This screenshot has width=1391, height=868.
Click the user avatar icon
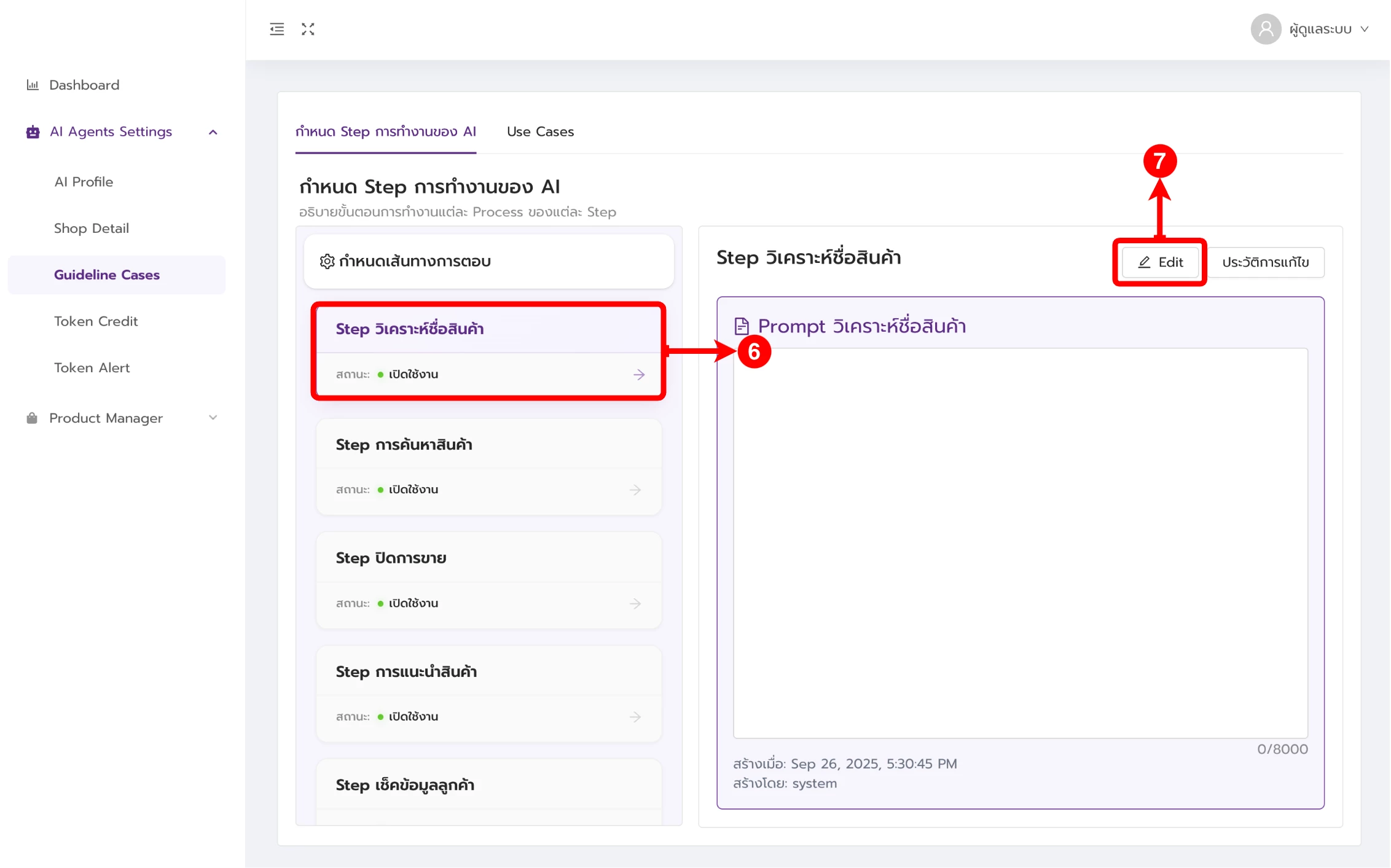point(1265,29)
